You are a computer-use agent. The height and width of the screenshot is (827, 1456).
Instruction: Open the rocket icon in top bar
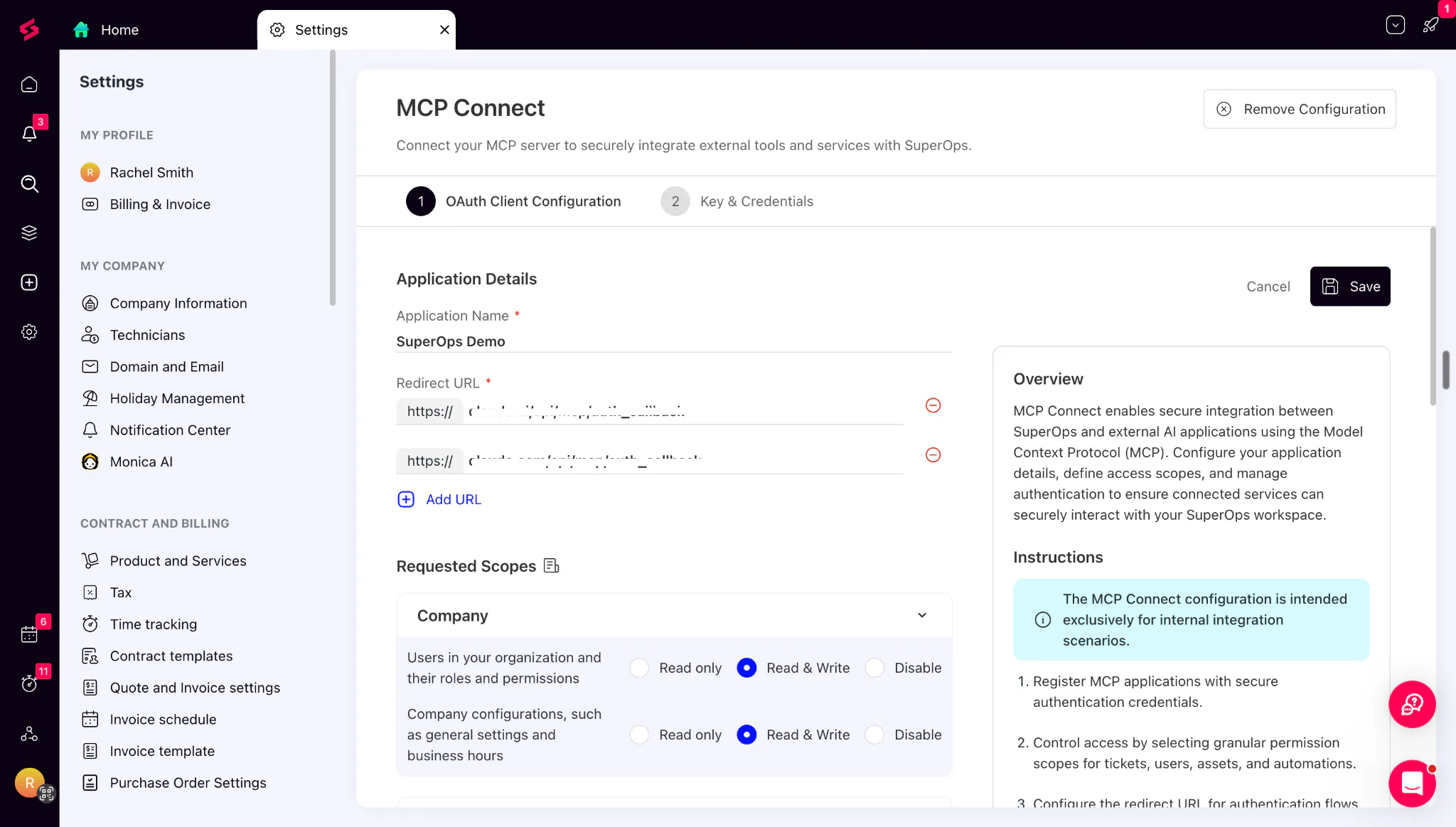click(x=1430, y=25)
